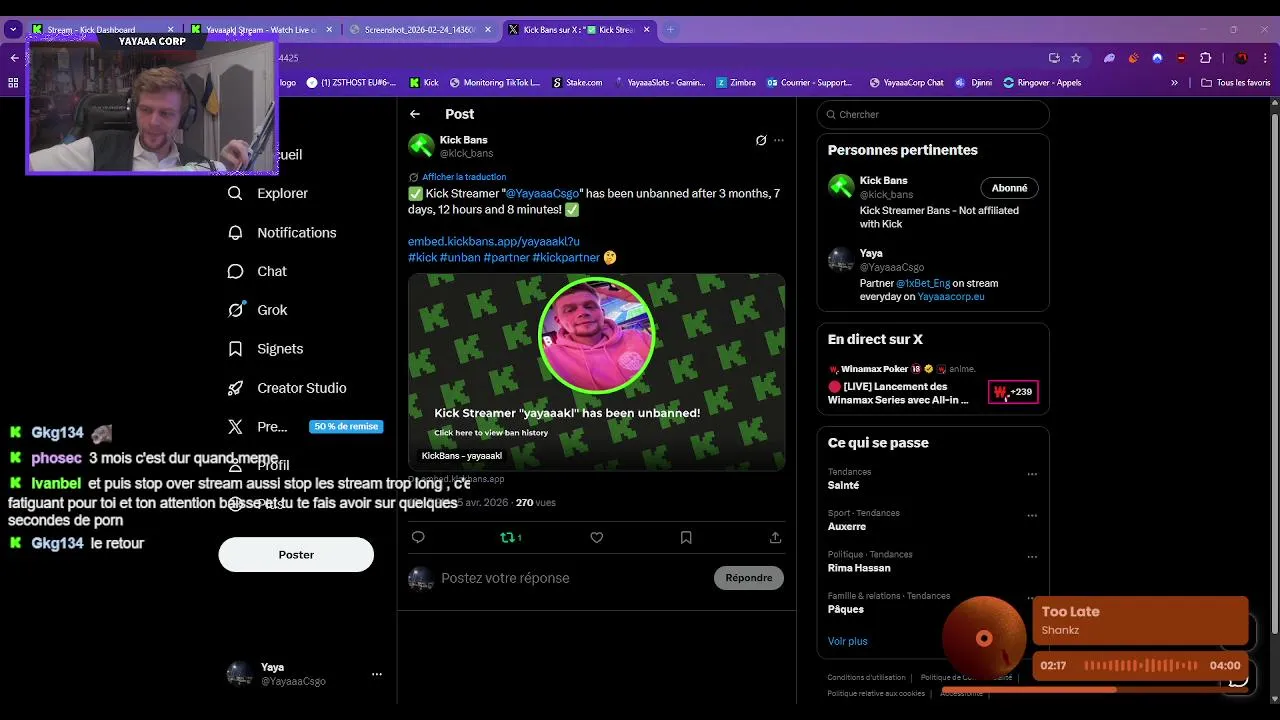Open Grok in the sidebar
Viewport: 1280px width, 720px height.
pos(257,310)
